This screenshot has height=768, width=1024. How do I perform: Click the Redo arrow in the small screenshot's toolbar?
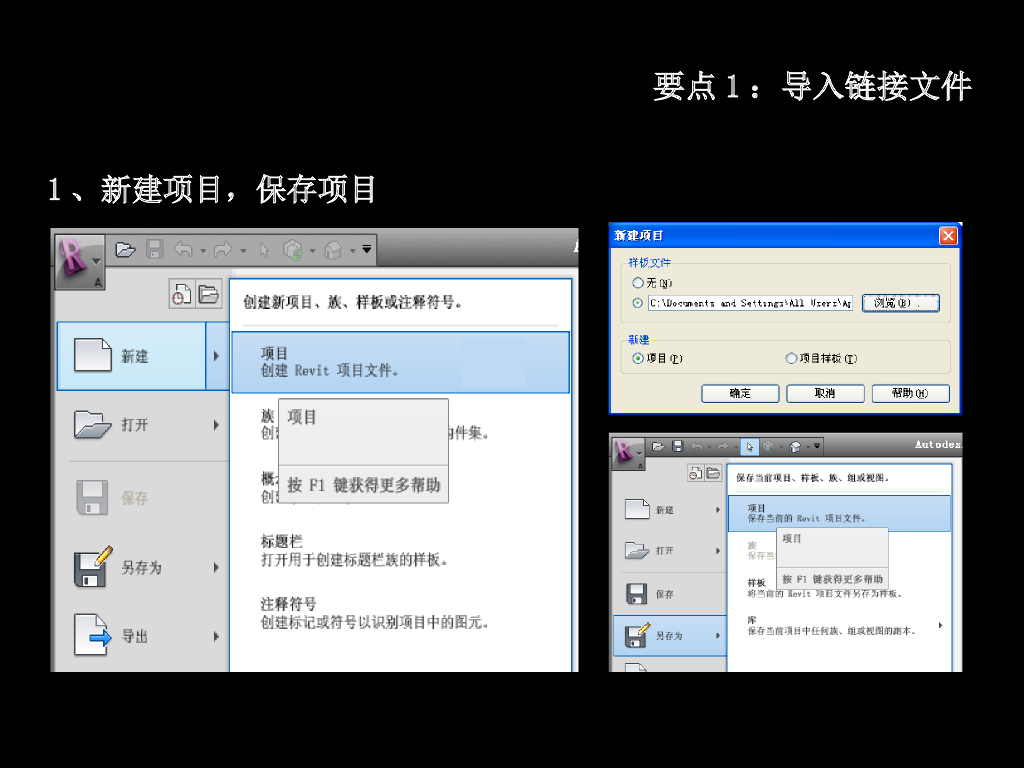(x=722, y=447)
